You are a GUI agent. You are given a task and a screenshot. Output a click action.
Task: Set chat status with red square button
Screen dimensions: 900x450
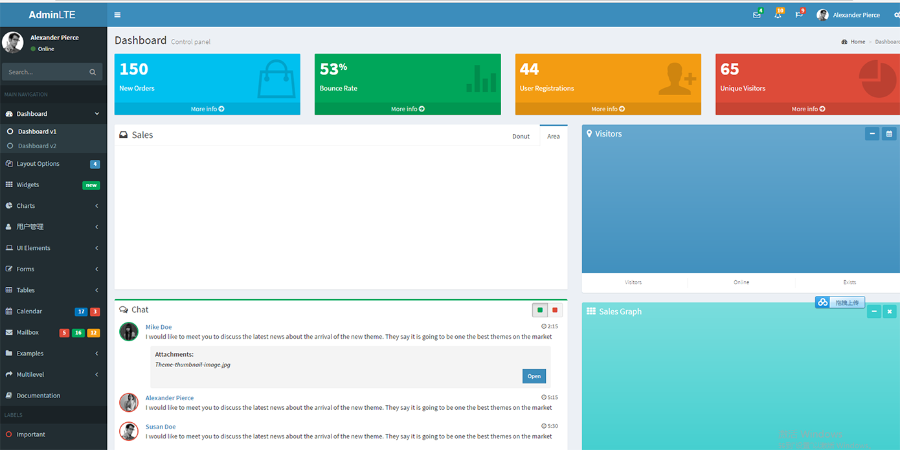point(555,310)
